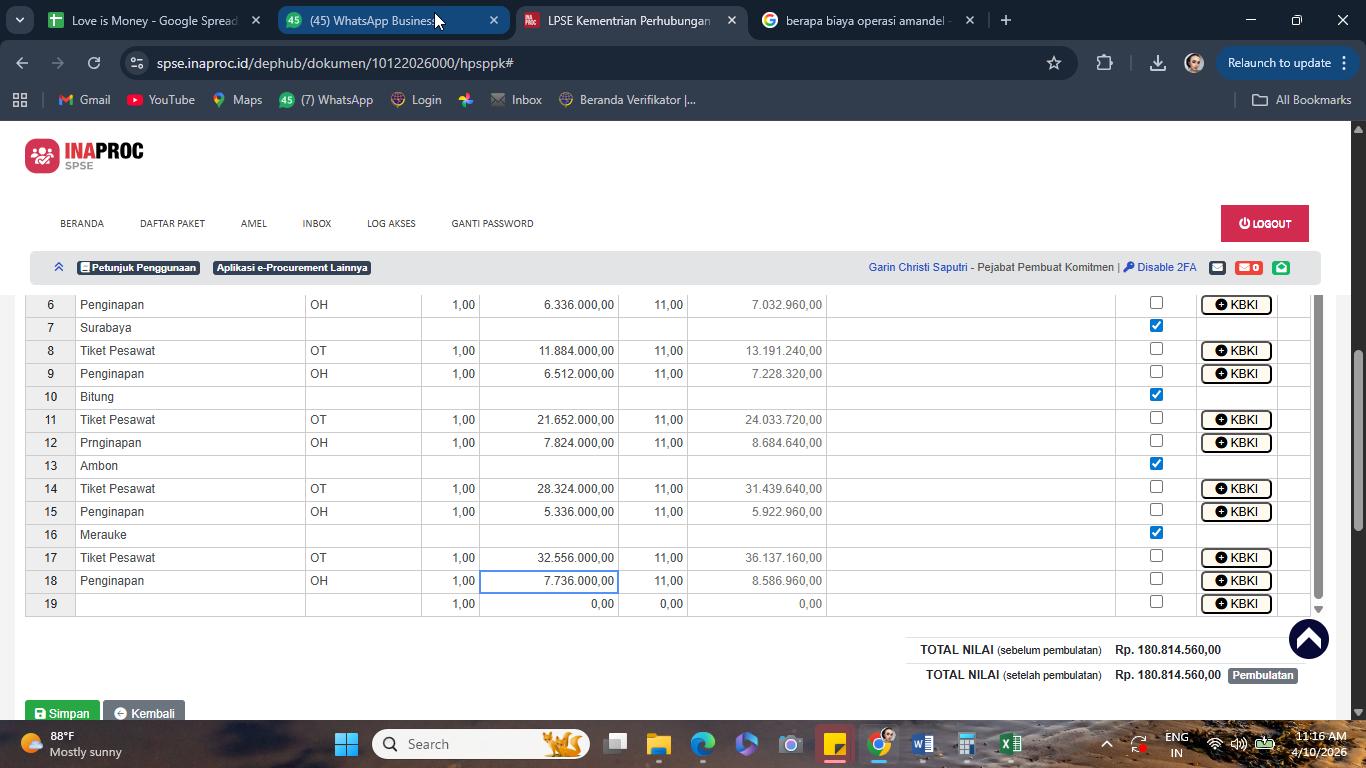Image resolution: width=1366 pixels, height=768 pixels.
Task: Open Maps bookmark
Action: coord(237,100)
